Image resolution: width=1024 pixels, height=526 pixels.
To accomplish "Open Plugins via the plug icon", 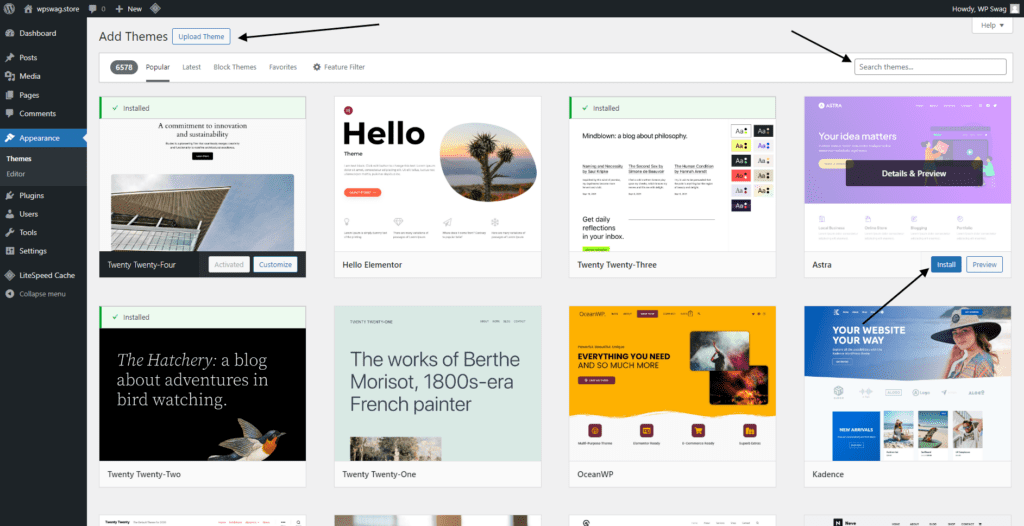I will [x=9, y=195].
